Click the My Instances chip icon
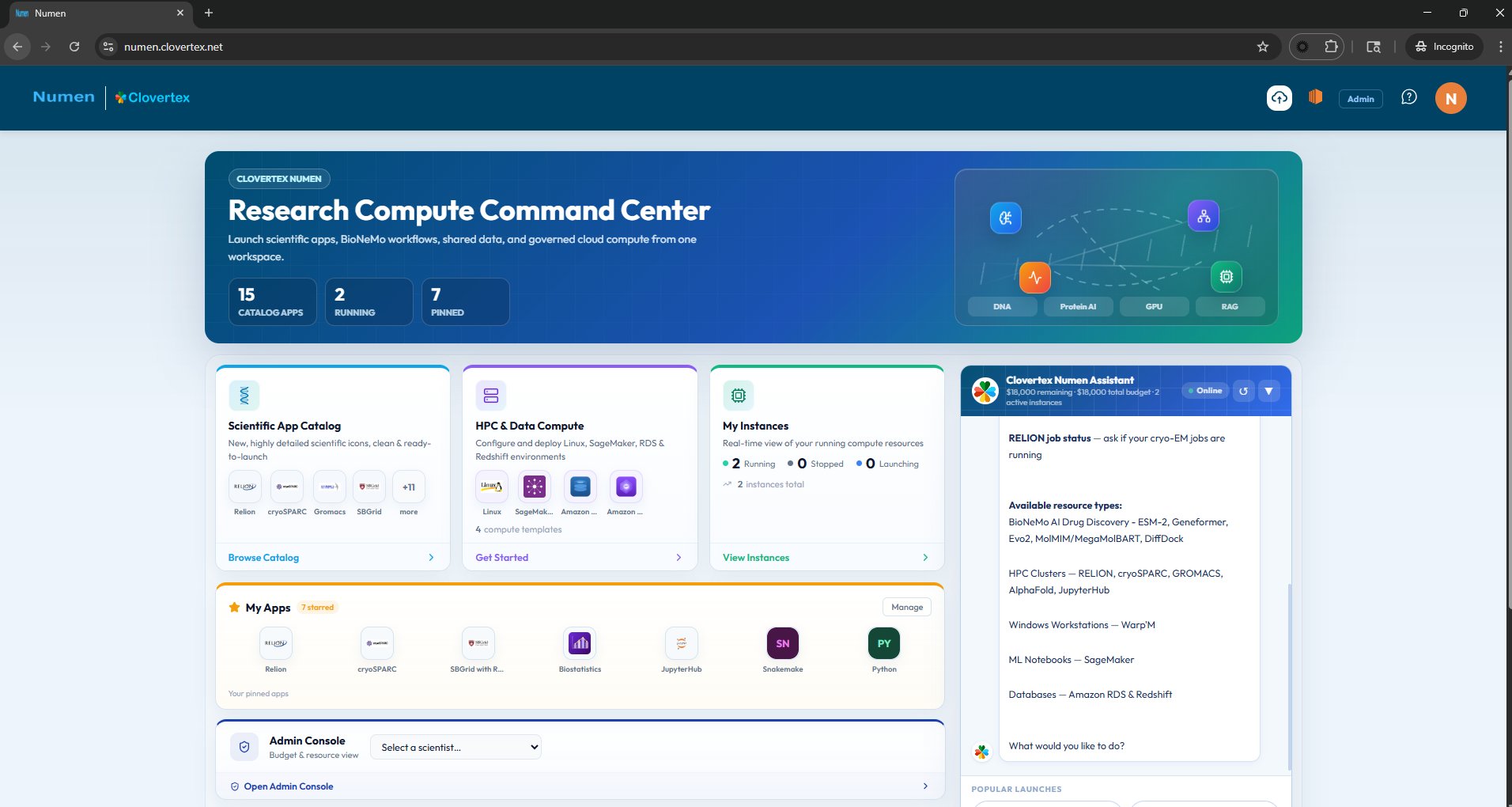The image size is (1512, 807). 739,395
